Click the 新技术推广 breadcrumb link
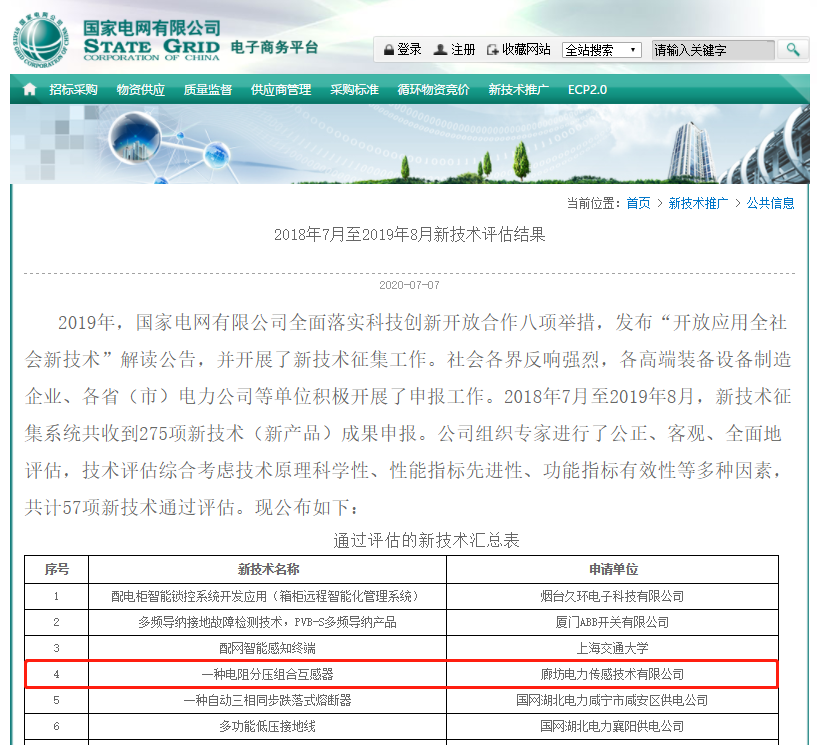 [698, 203]
